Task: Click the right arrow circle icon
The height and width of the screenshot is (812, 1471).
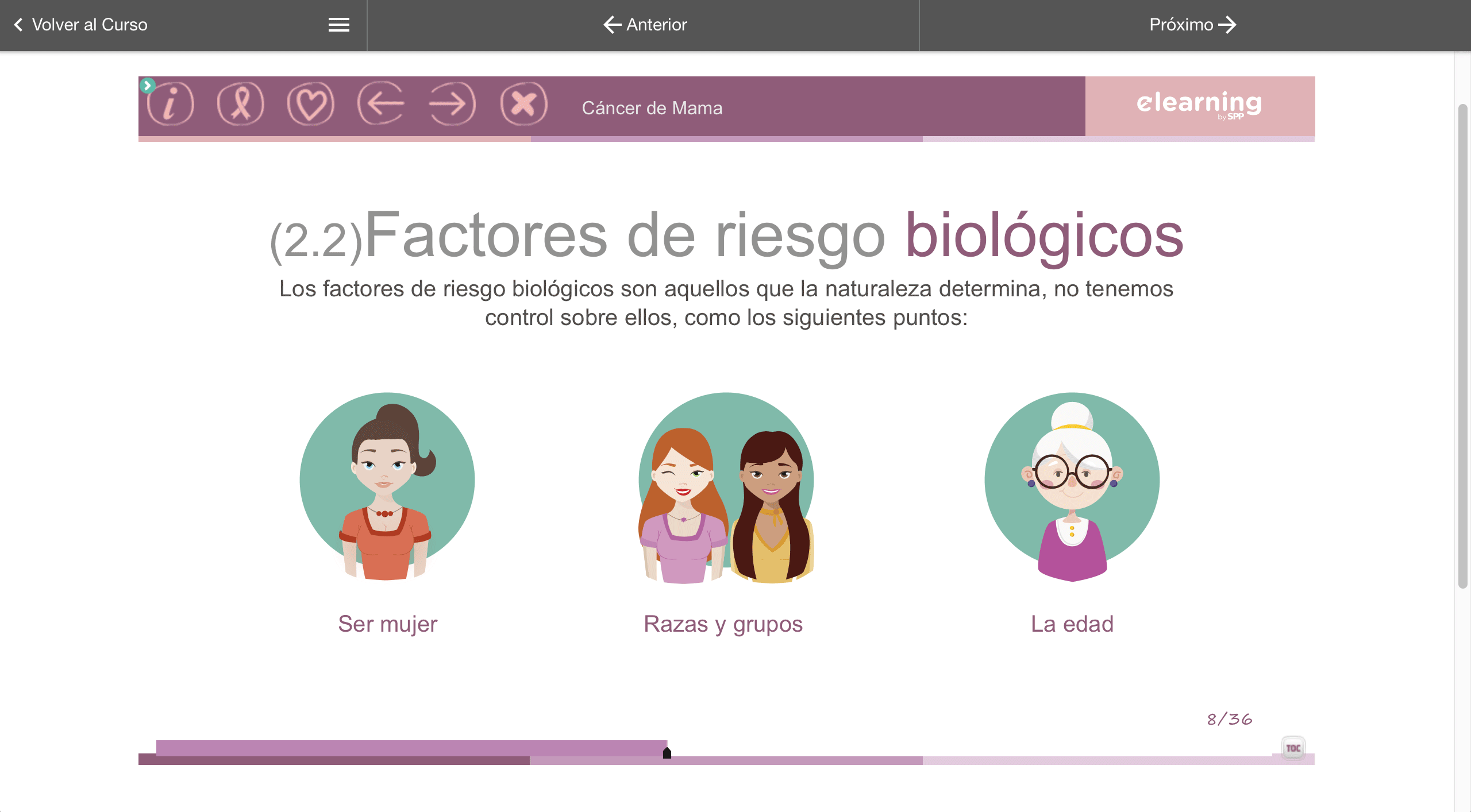Action: pos(452,104)
